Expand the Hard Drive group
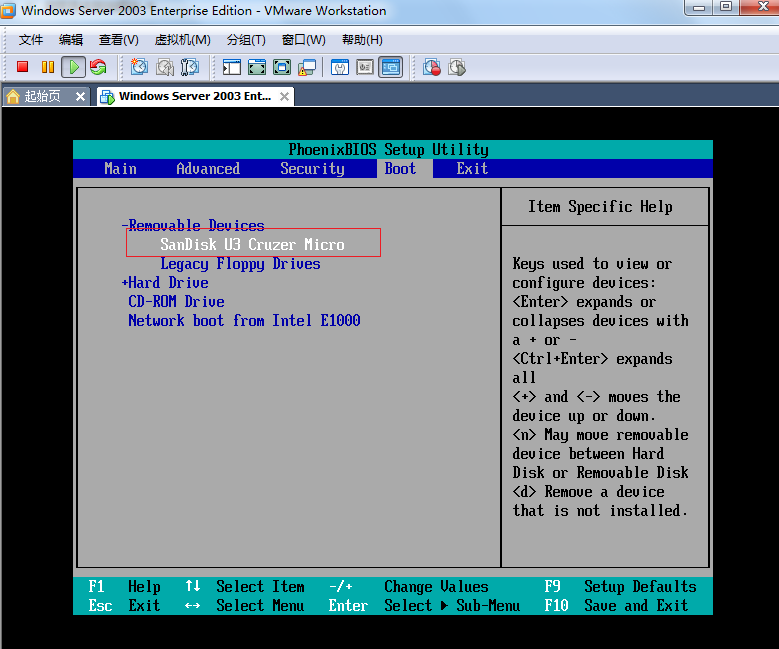 coord(165,283)
